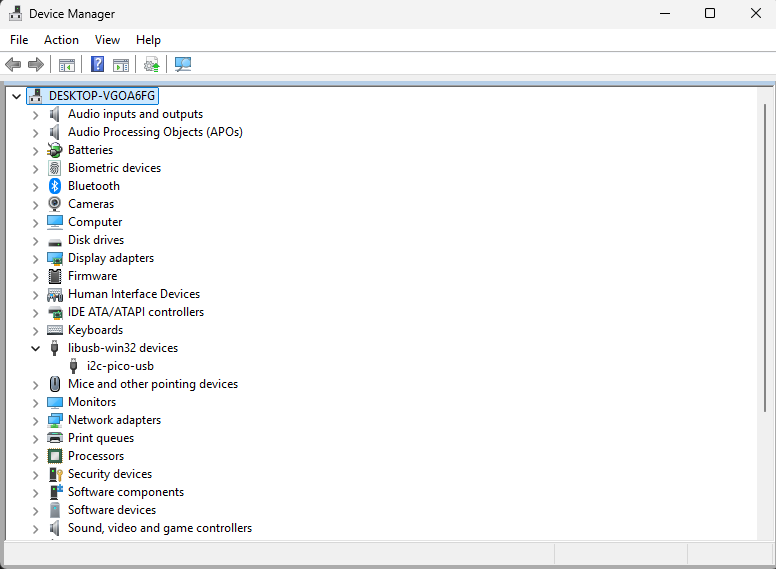This screenshot has width=776, height=569.
Task: Select the Software devices label
Action: click(x=112, y=510)
